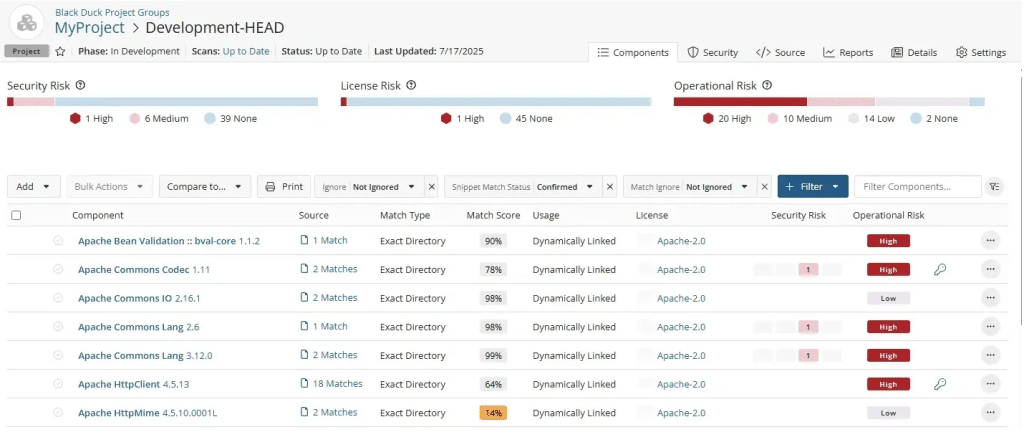Click the Low risk badge for Commons IO

(x=888, y=298)
